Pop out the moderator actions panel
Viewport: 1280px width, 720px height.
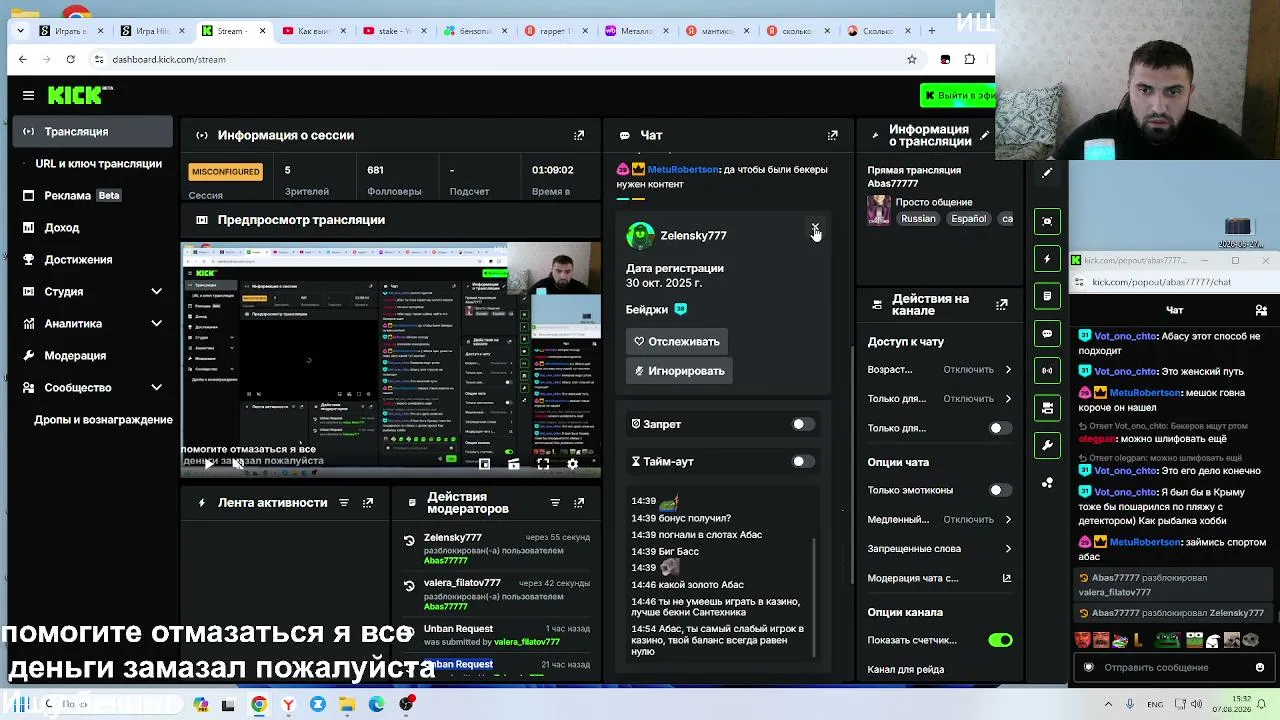[579, 502]
